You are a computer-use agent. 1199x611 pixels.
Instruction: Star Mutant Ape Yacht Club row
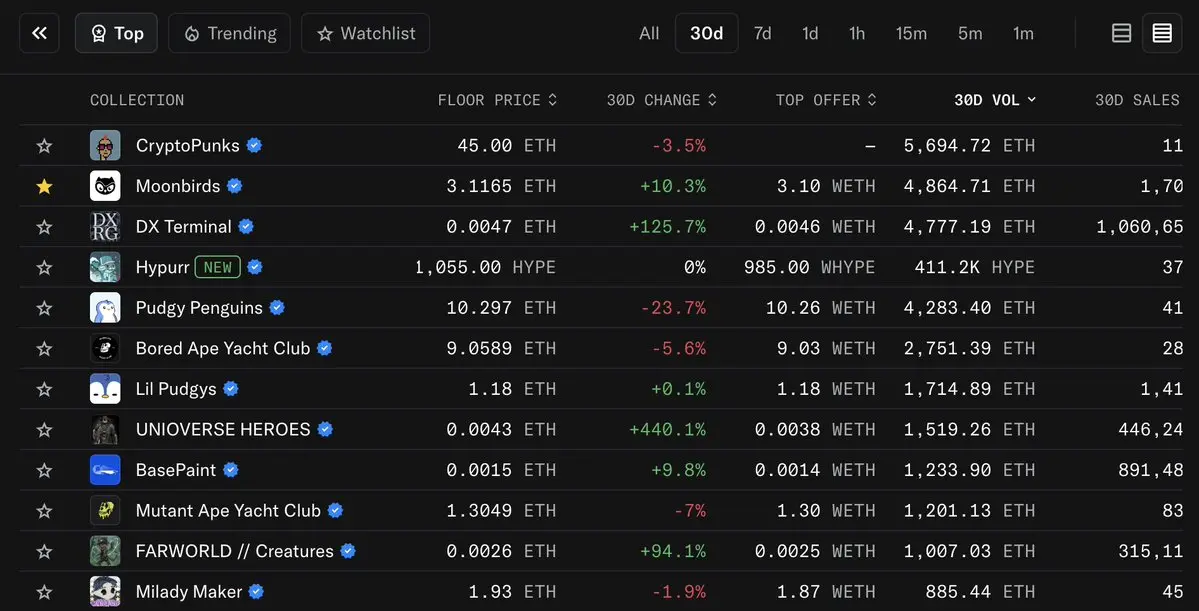[44, 510]
